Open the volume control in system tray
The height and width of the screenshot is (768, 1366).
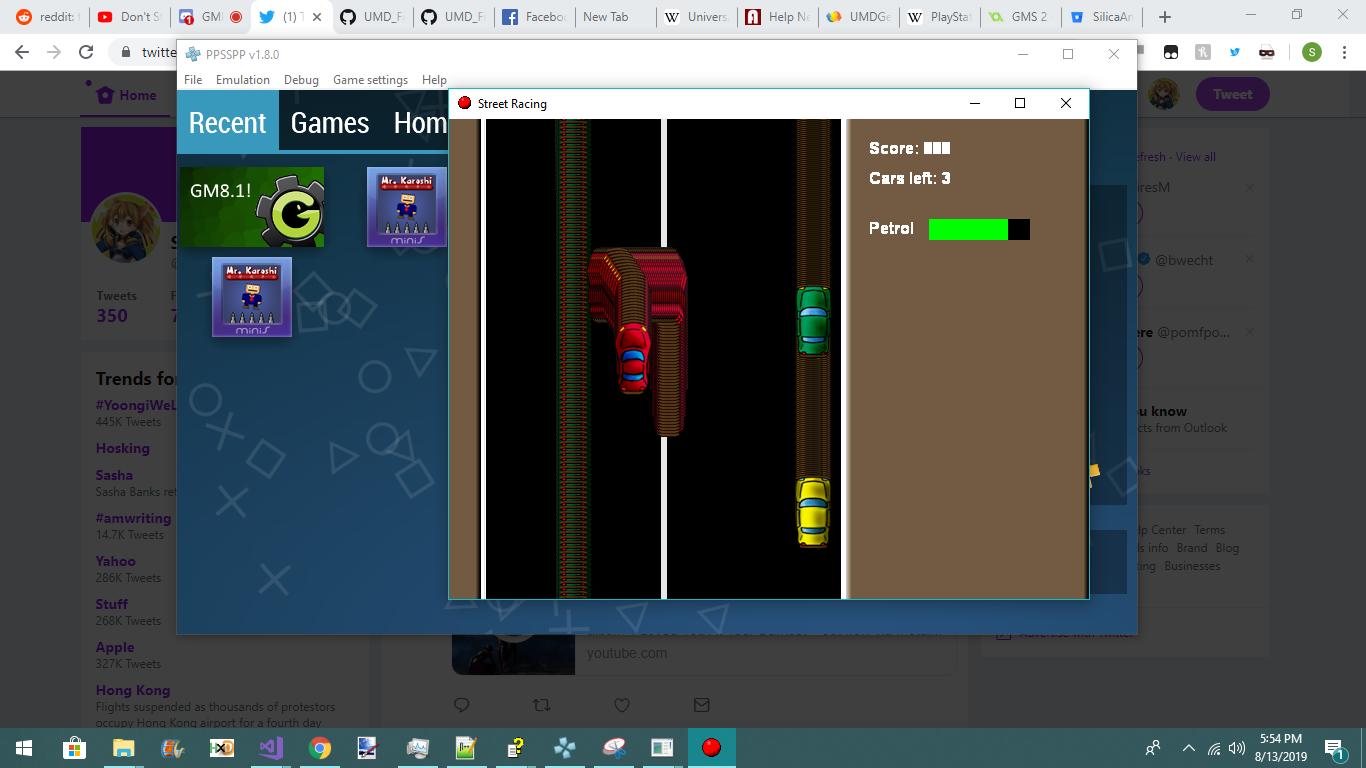pos(1237,748)
